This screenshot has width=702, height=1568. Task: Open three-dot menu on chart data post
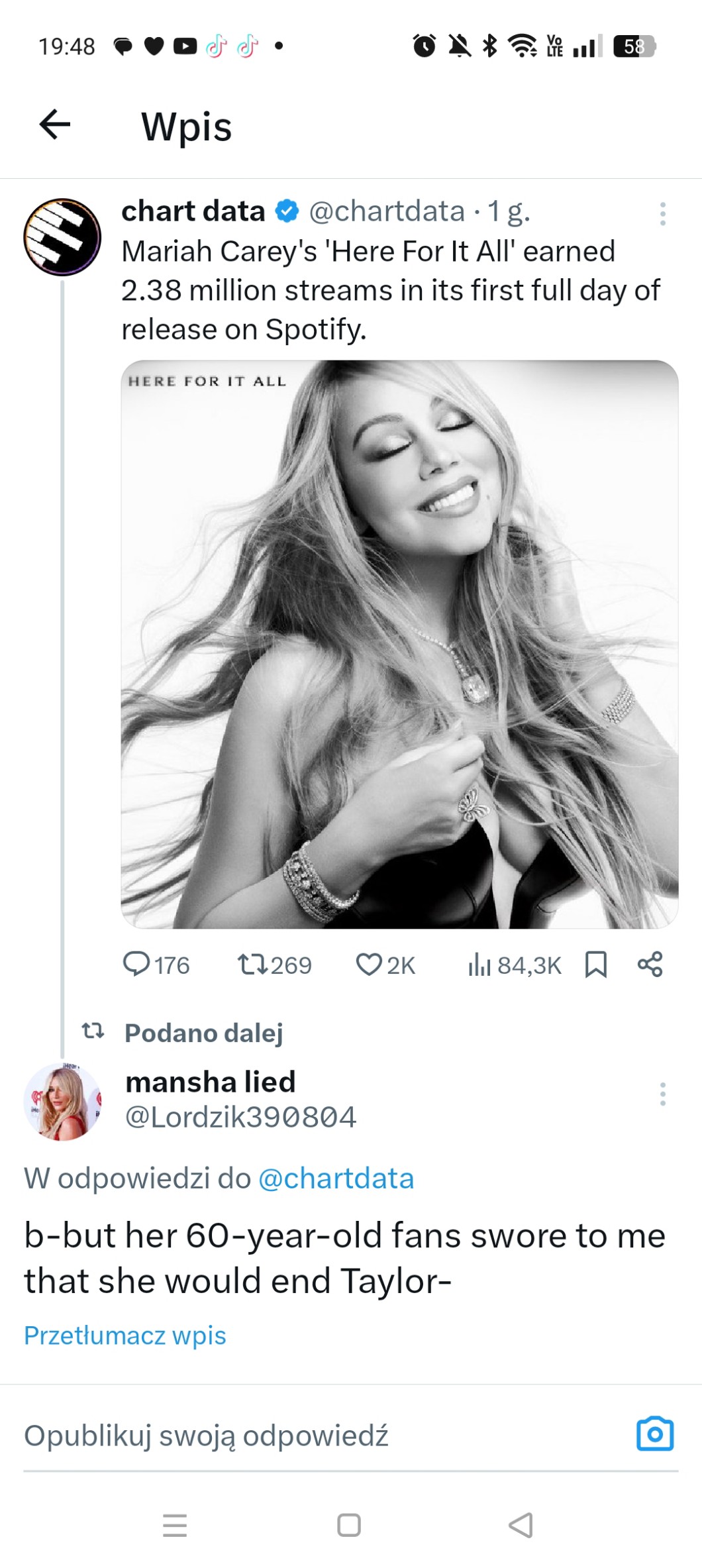pos(662,214)
